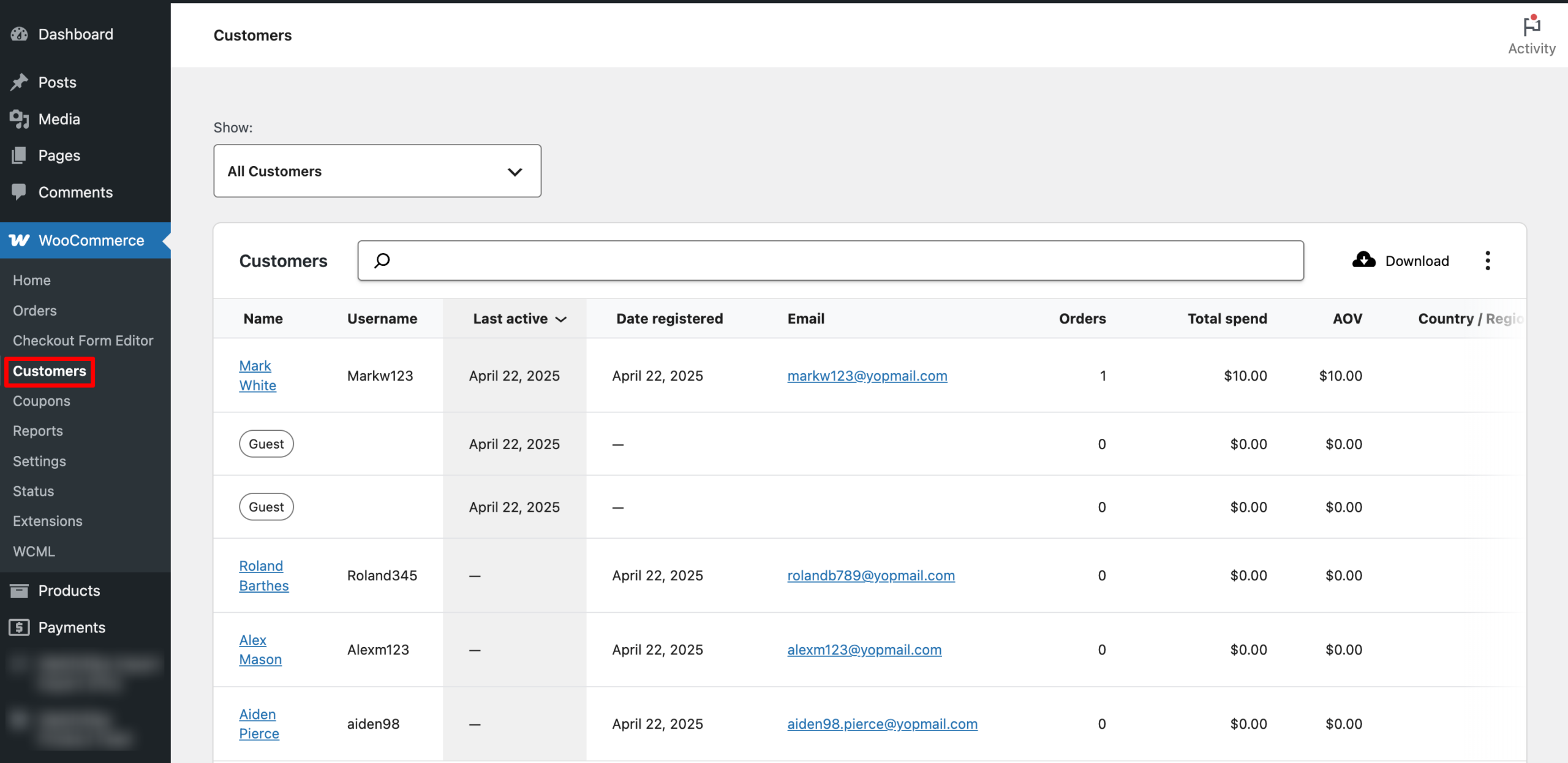This screenshot has height=763, width=1568.
Task: Click the Posts pushpin icon
Action: tap(20, 82)
